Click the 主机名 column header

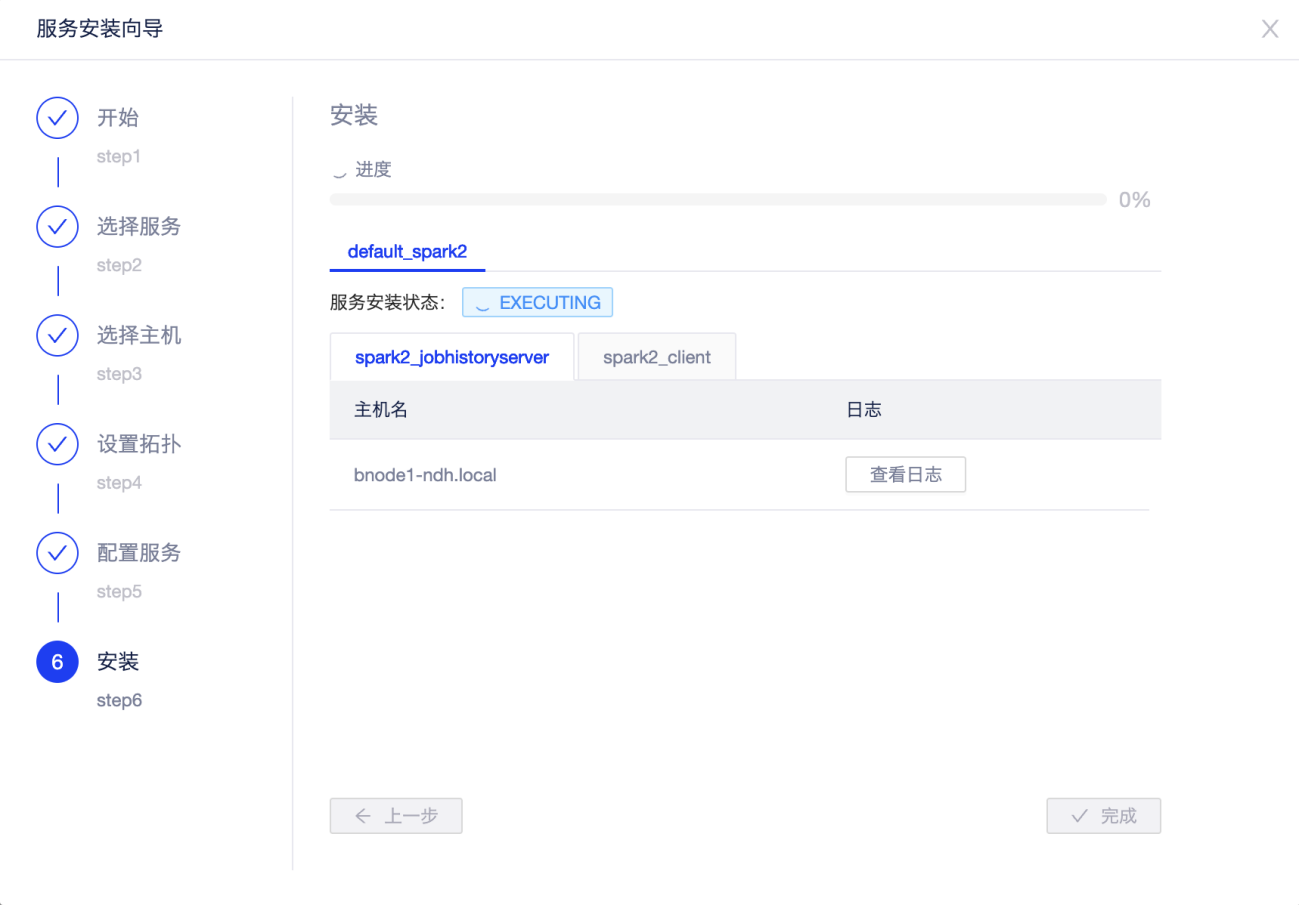tap(381, 410)
